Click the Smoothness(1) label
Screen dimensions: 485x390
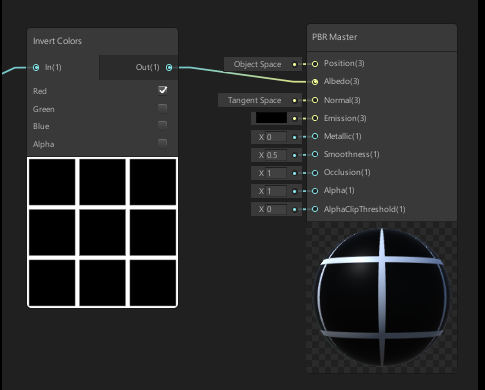pos(352,154)
